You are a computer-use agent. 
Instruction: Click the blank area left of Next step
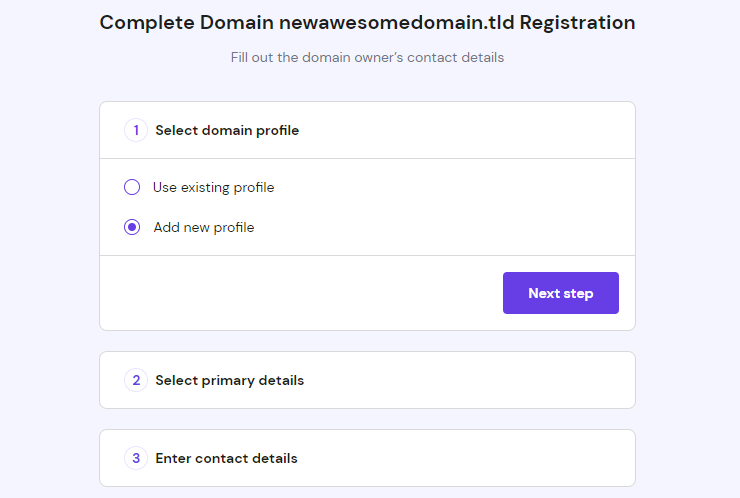(300, 293)
